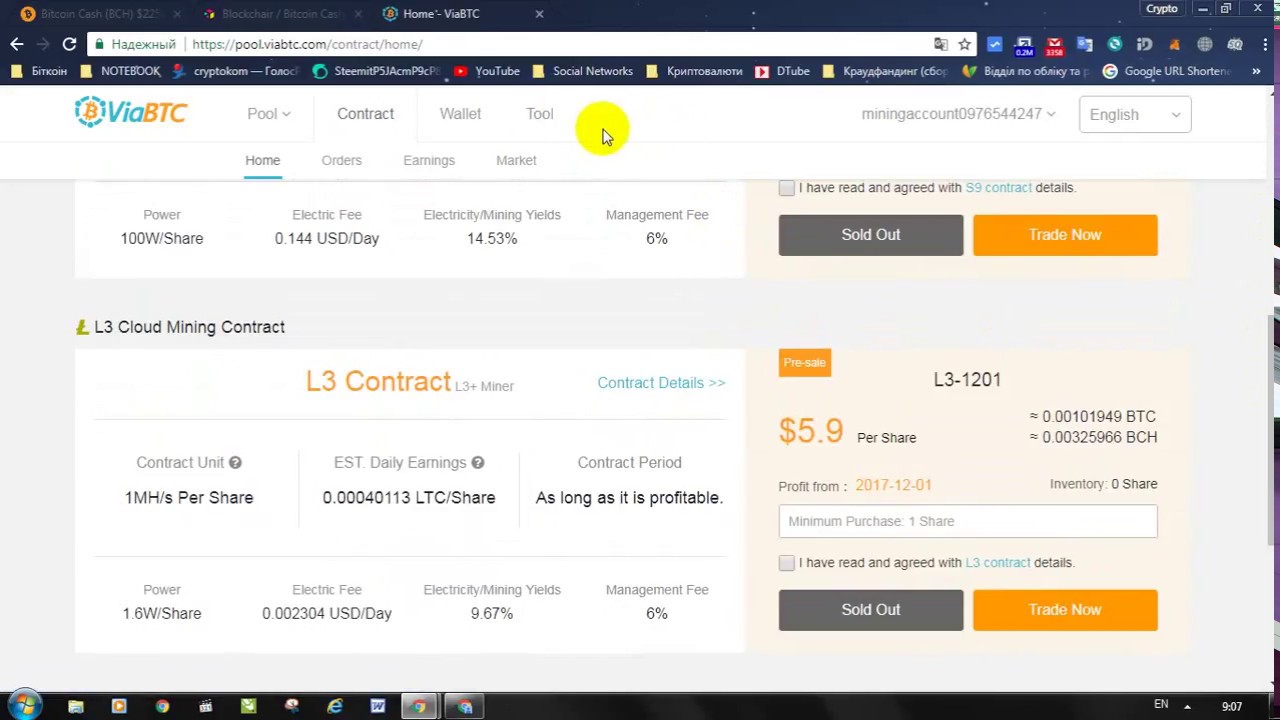
Task: Tick the L3 contract agreement checkbox
Action: coord(787,563)
